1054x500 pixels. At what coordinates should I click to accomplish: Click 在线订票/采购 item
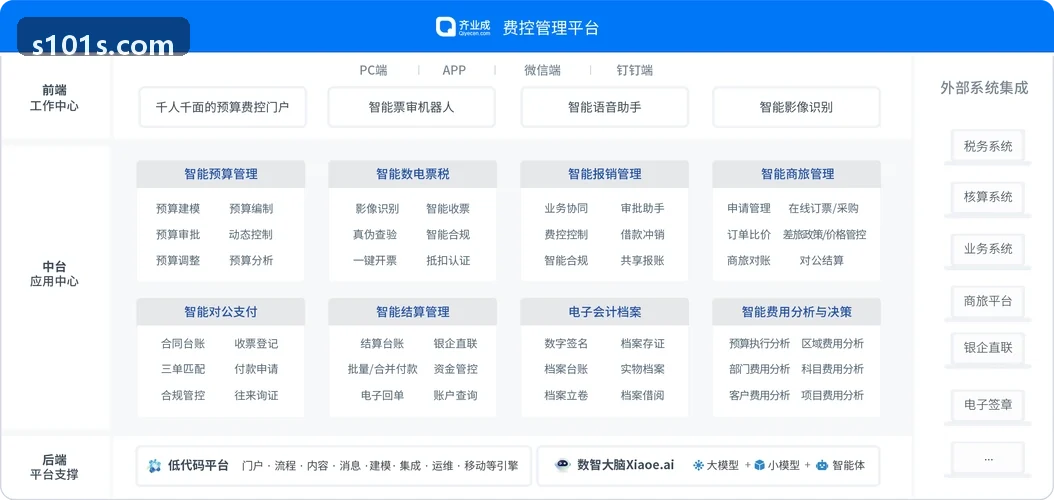(823, 208)
